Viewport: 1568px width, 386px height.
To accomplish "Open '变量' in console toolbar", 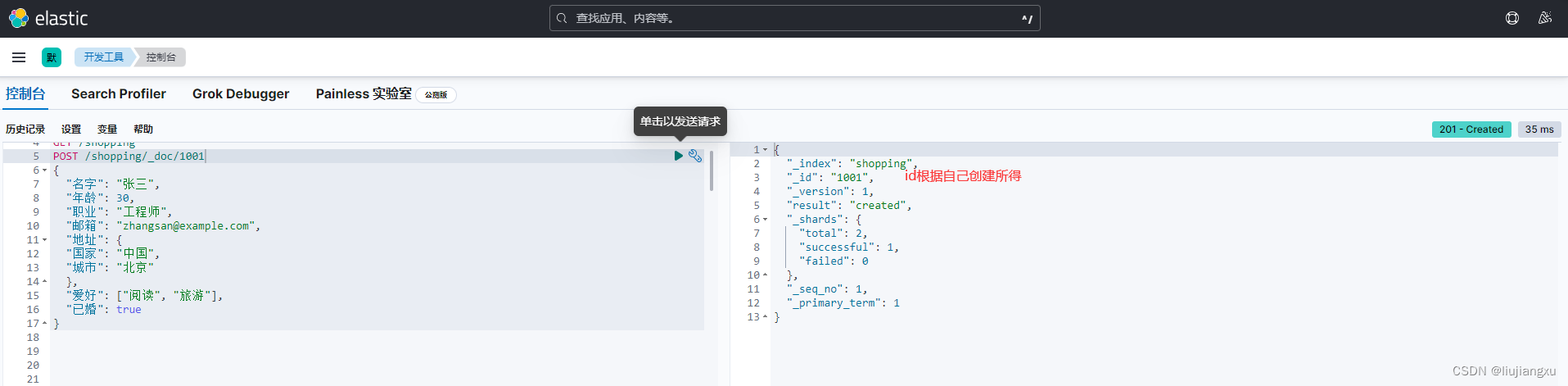I will 107,129.
